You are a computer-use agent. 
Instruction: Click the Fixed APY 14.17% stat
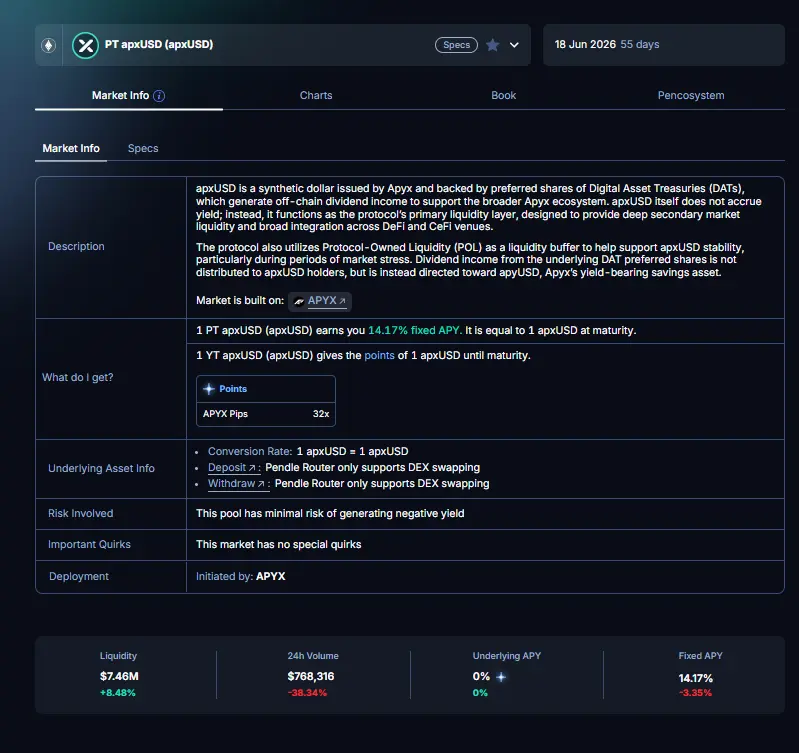(x=696, y=677)
